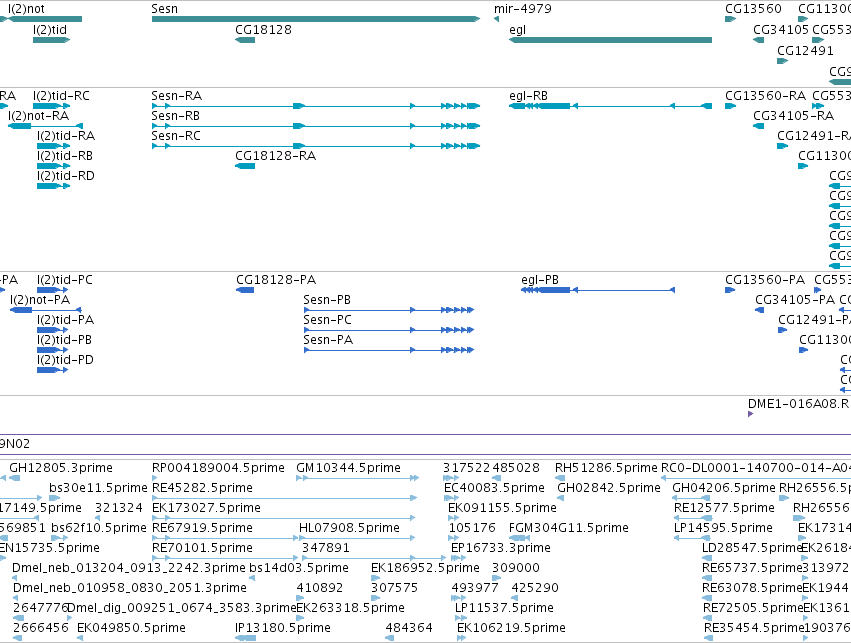Click the GH02842.5prime EST label
Image resolution: width=851 pixels, height=643 pixels.
tap(609, 488)
